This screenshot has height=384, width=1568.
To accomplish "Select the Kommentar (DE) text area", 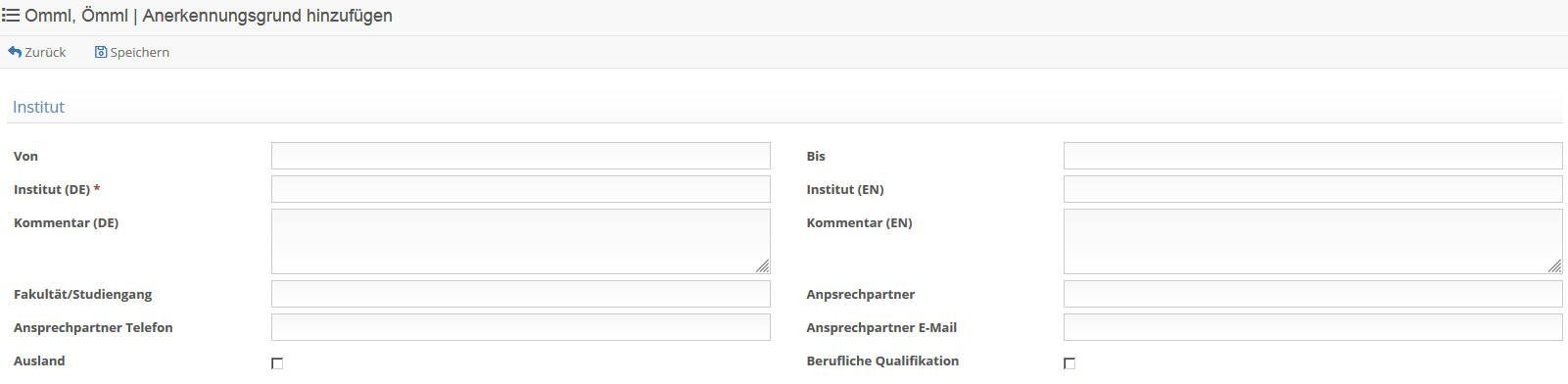I will [x=521, y=241].
